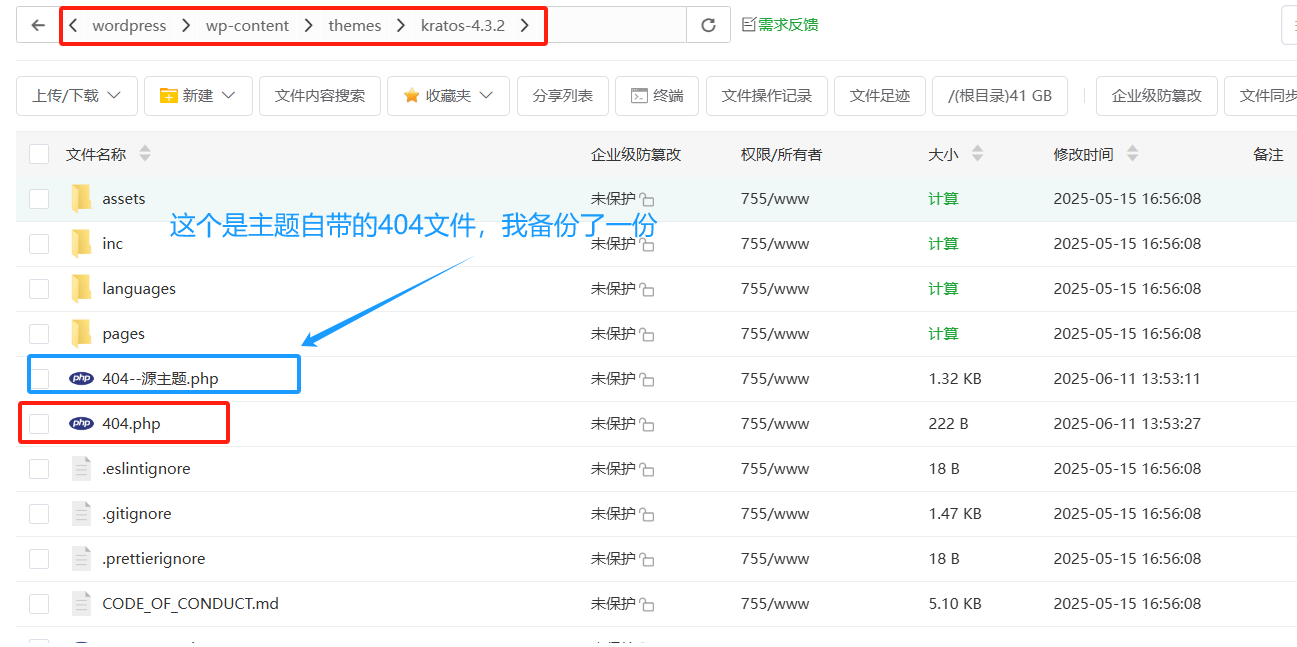Calculate size of pages folder

click(942, 334)
